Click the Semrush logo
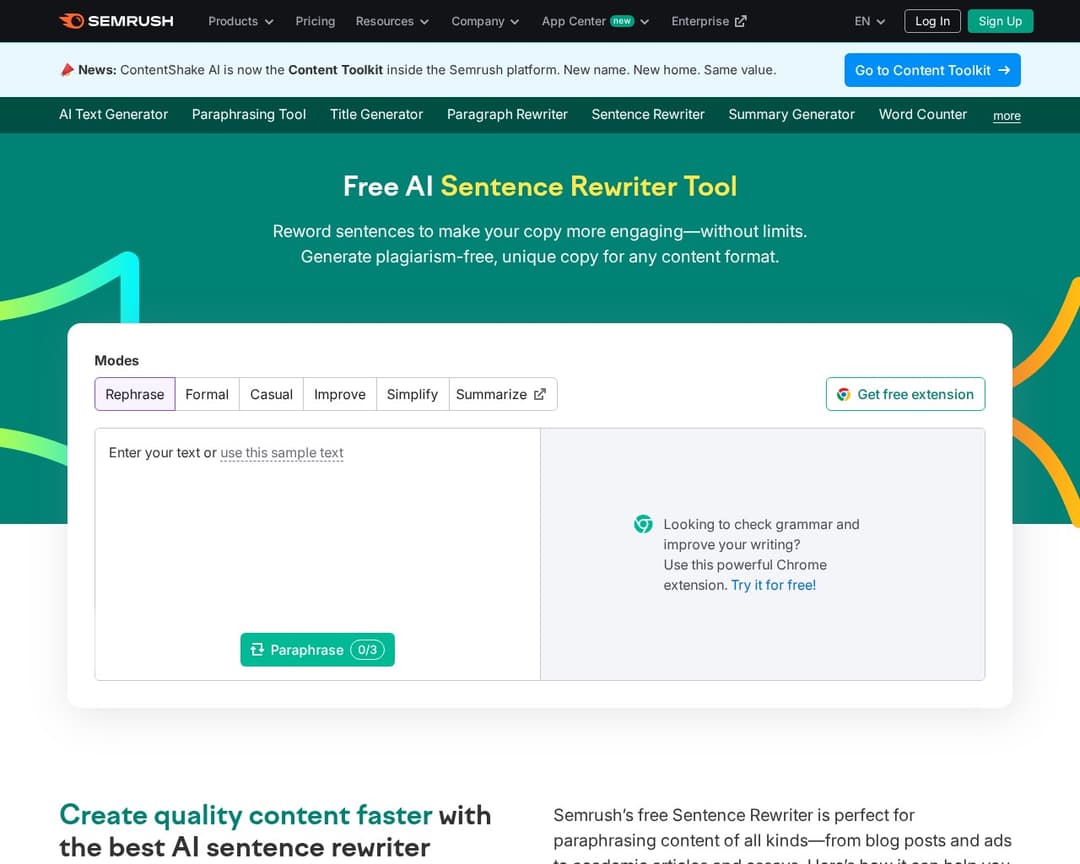Viewport: 1080px width, 864px height. [116, 20]
